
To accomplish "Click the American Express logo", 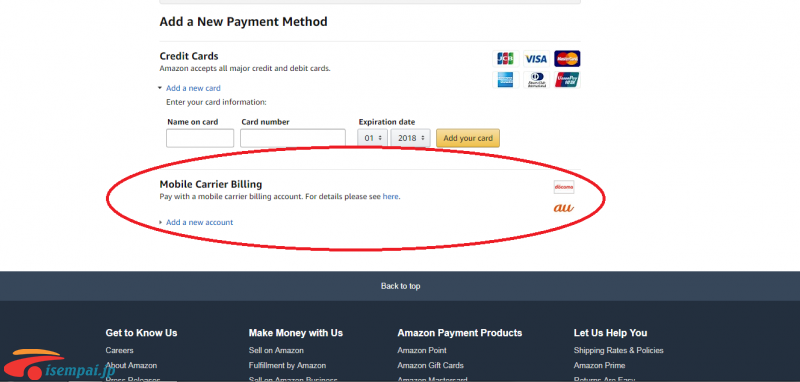I will point(506,80).
